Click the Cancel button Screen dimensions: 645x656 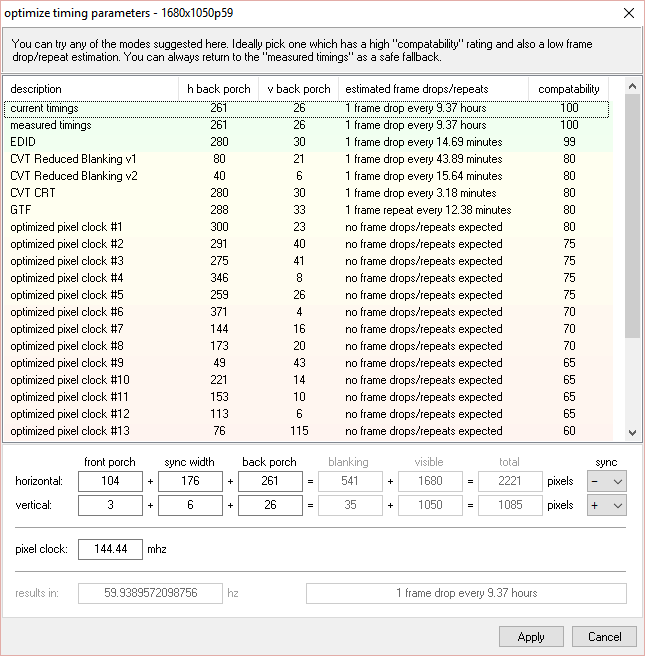pos(604,636)
